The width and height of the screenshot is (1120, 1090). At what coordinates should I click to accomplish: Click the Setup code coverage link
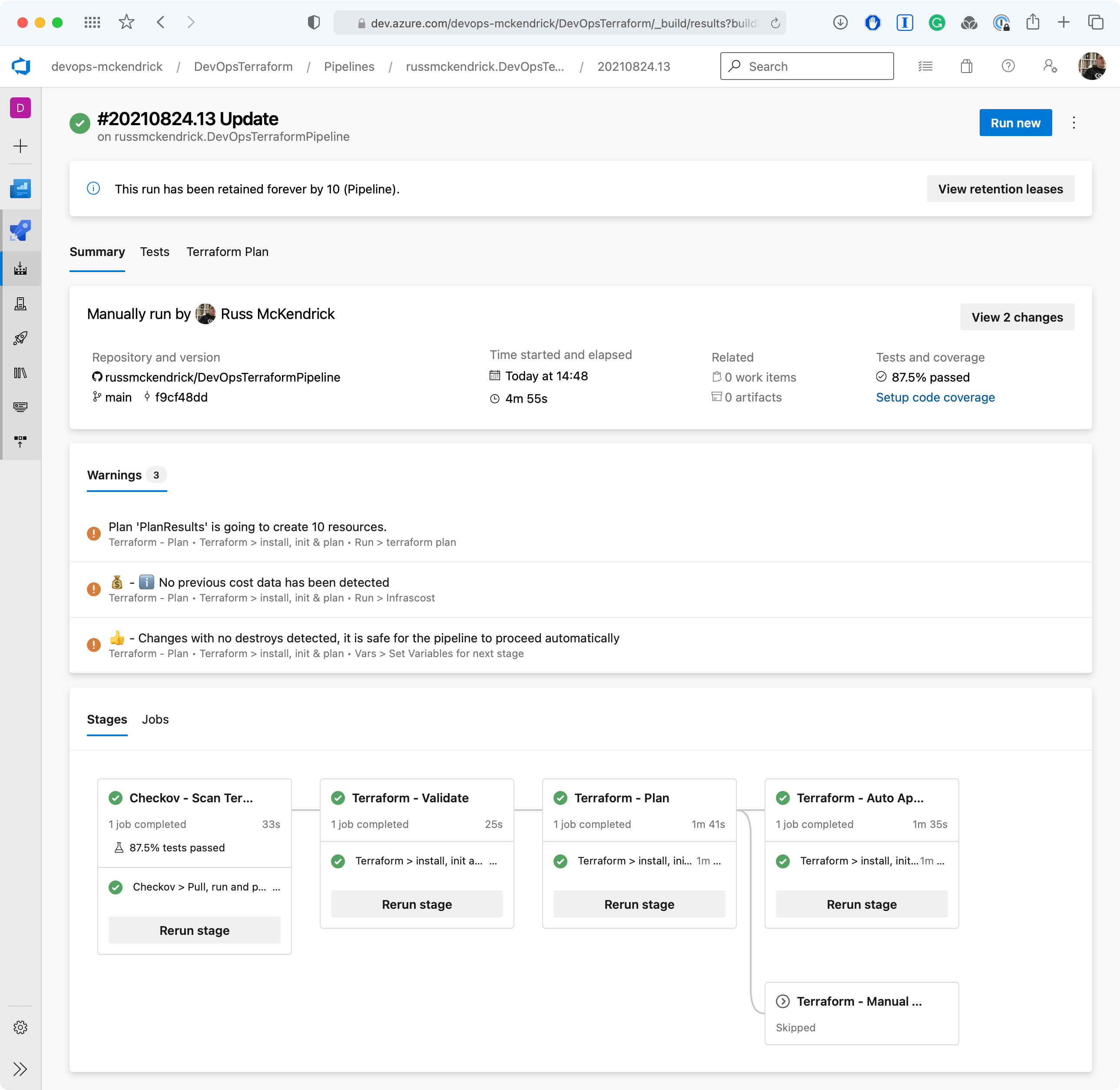pos(935,397)
